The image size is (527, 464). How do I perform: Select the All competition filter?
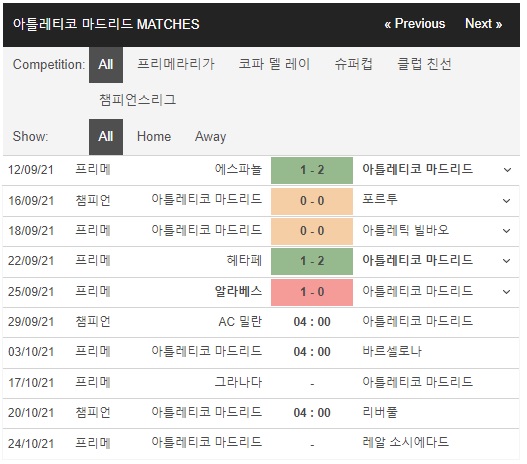(107, 65)
